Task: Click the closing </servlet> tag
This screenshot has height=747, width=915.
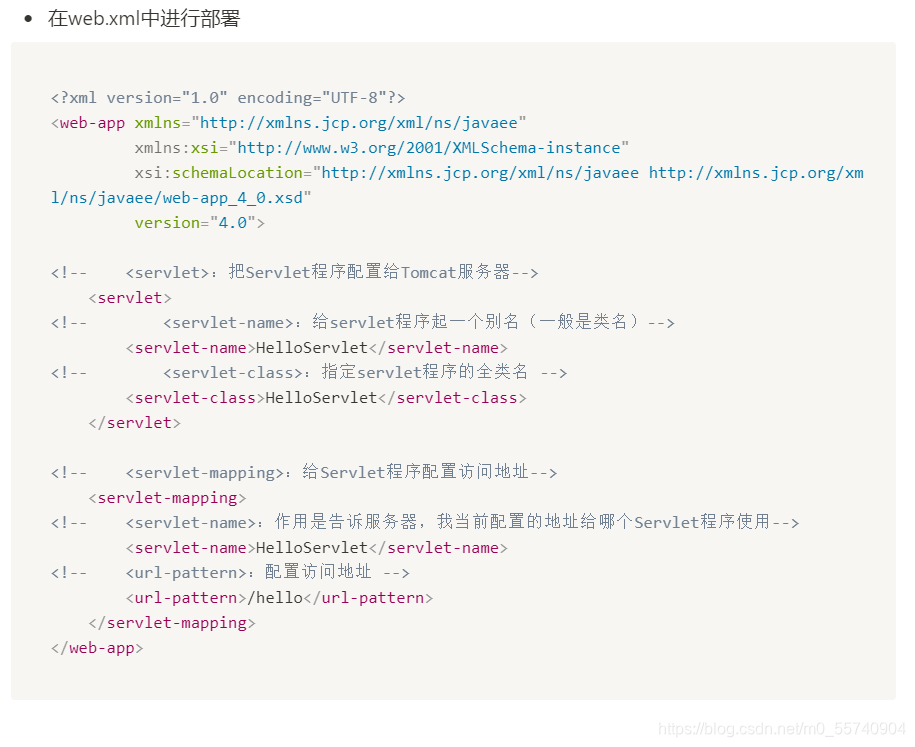Action: [x=135, y=423]
